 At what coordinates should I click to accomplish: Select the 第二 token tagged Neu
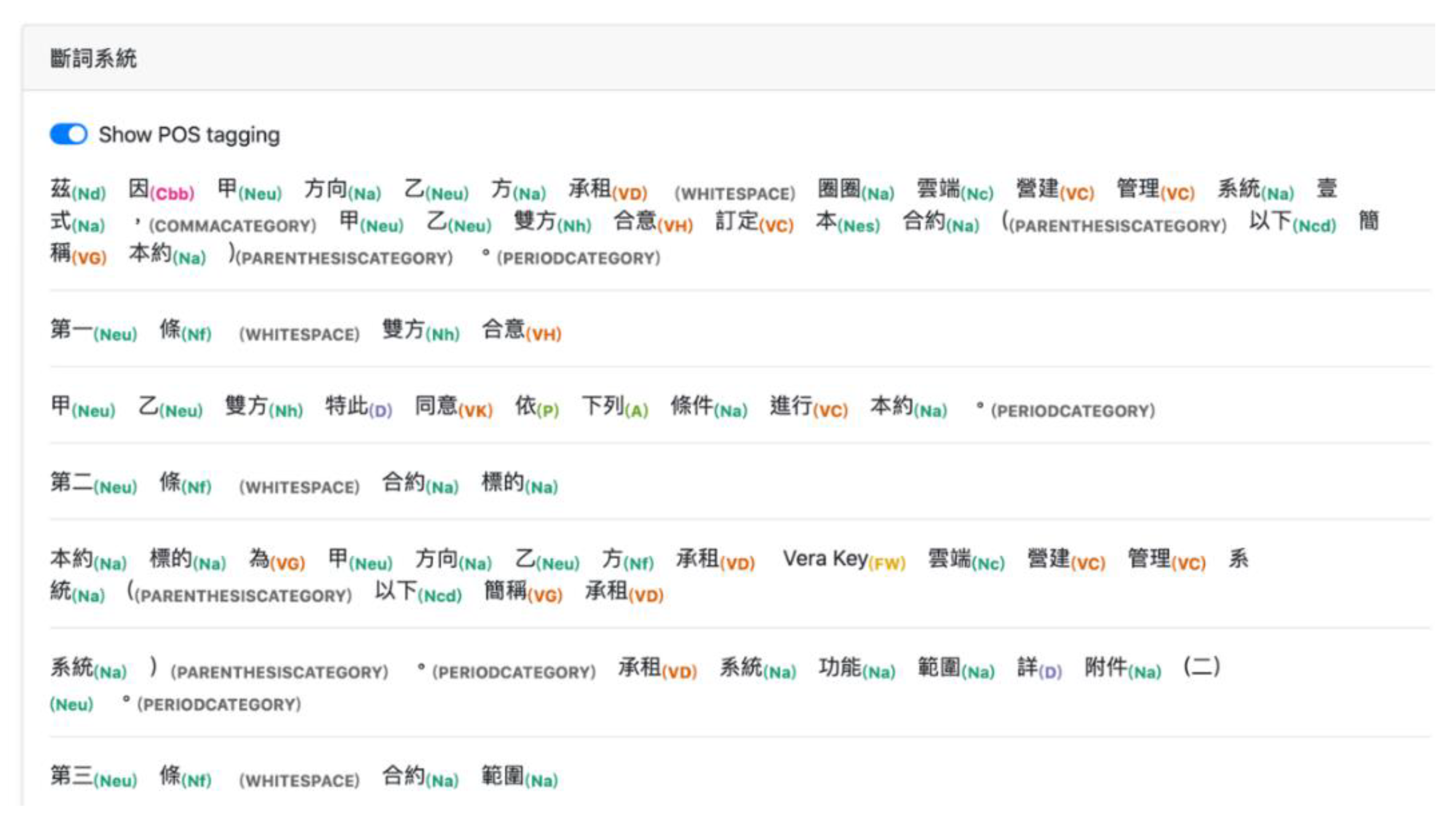pyautogui.click(x=94, y=483)
